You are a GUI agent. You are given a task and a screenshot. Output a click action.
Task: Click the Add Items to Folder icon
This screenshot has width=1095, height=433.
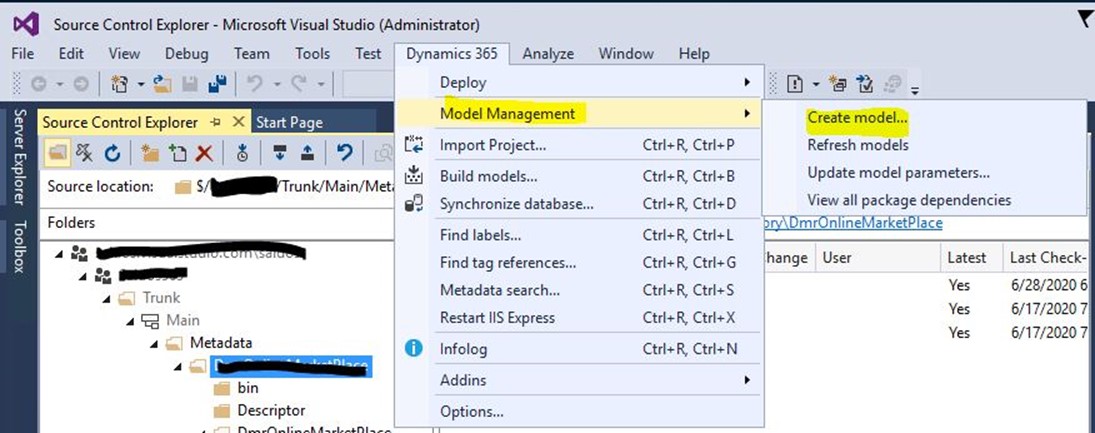click(x=177, y=153)
